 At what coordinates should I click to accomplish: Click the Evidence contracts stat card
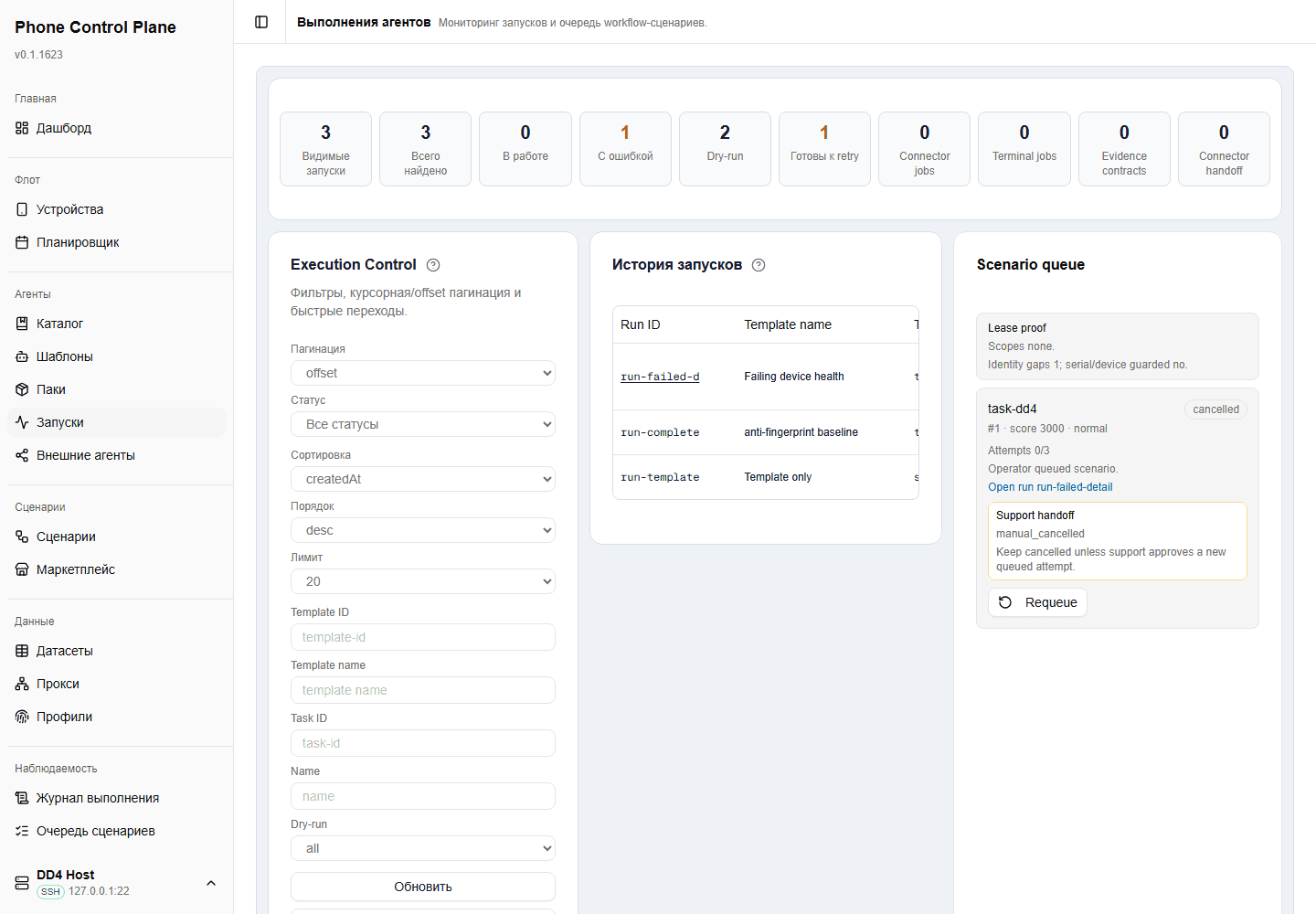pos(1124,149)
